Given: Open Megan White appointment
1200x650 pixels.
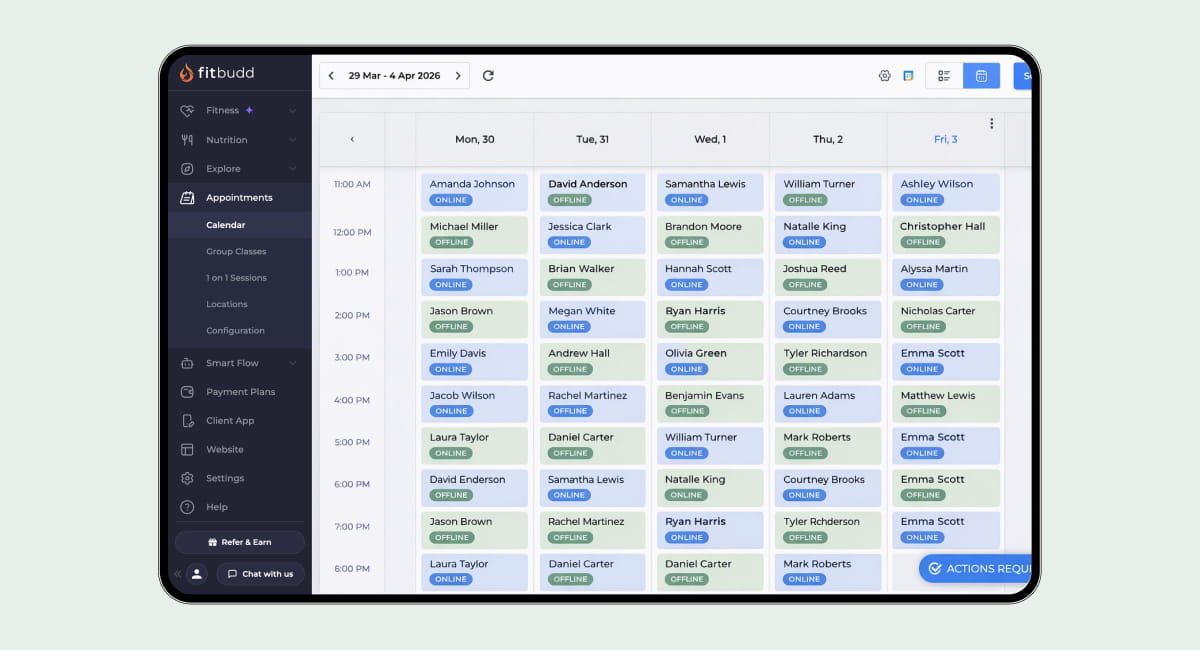Looking at the screenshot, I should click(x=592, y=319).
